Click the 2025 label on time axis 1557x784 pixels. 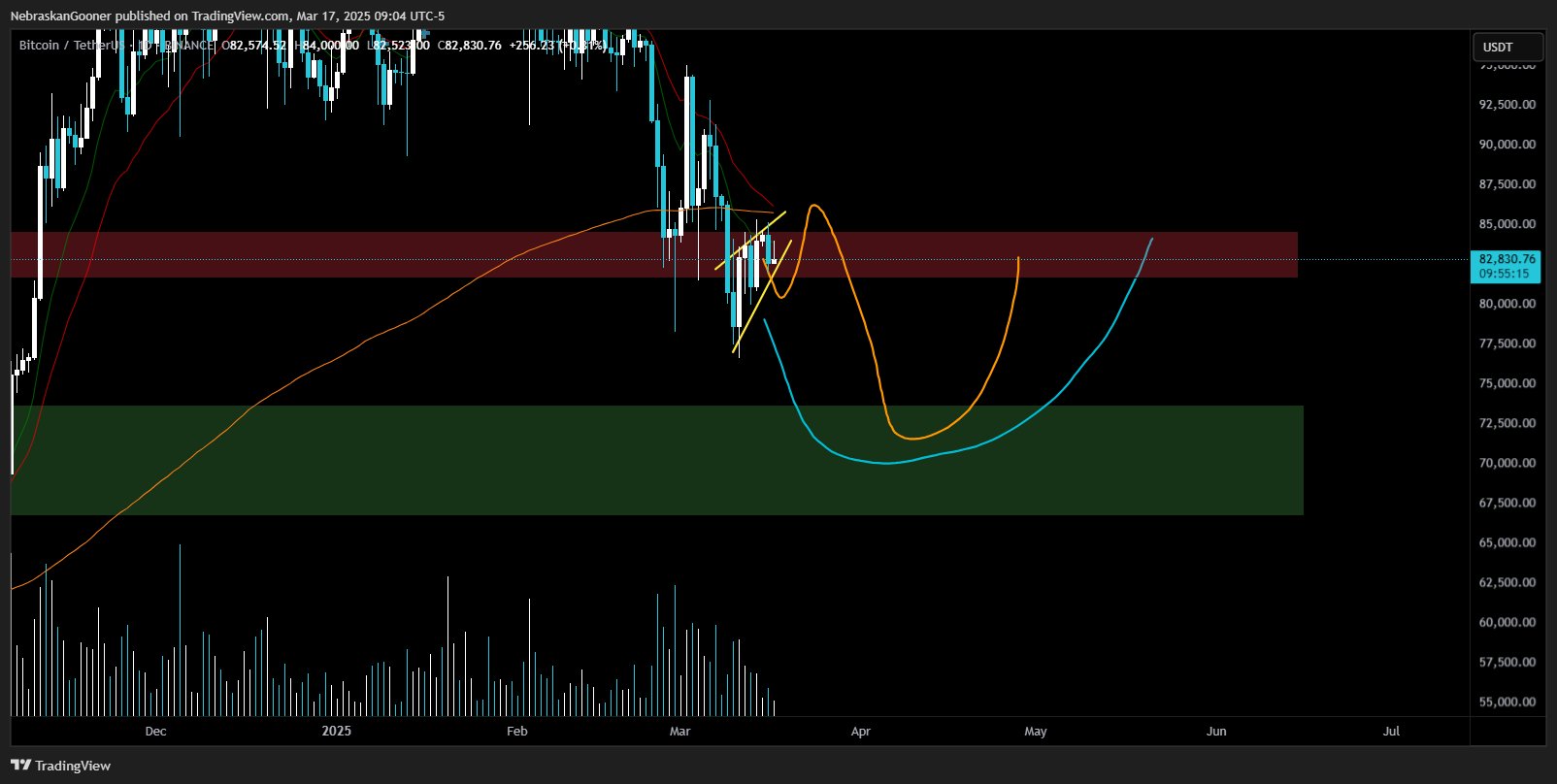point(336,731)
